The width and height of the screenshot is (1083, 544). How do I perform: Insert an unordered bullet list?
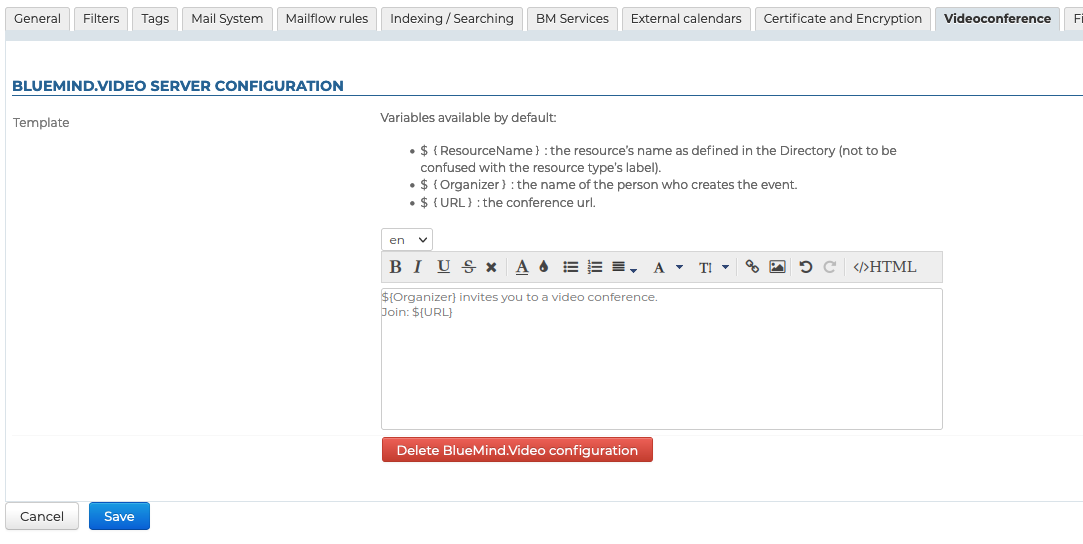[x=571, y=267]
